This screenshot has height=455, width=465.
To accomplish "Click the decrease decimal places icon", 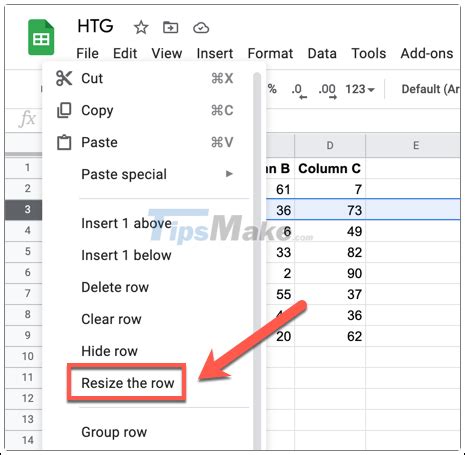I will click(298, 91).
